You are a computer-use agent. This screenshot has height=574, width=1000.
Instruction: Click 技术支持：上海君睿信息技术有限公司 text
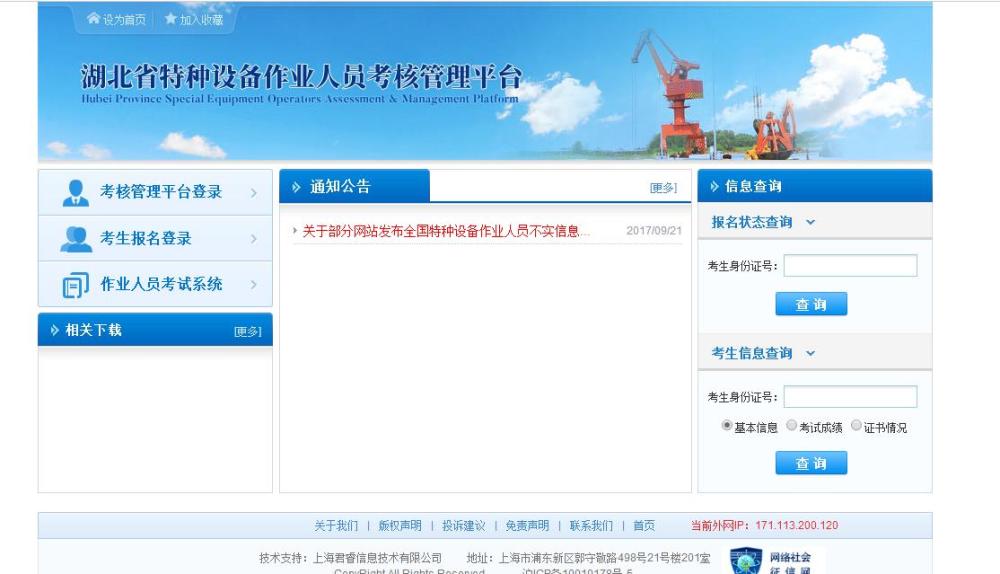click(350, 558)
